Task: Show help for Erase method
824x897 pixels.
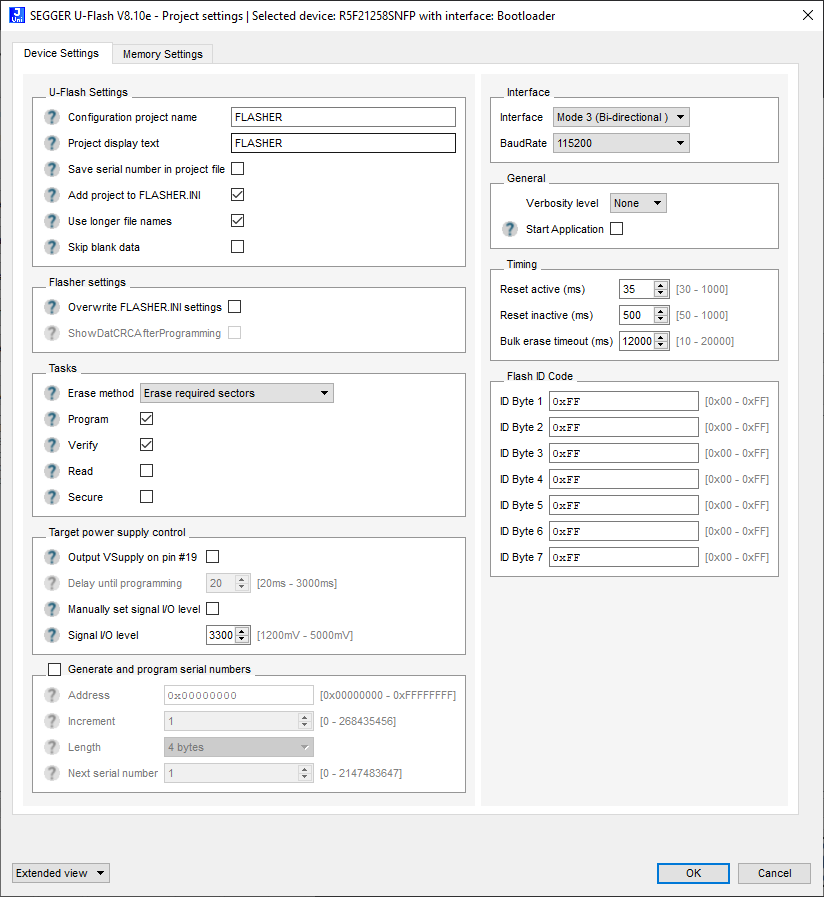Action: [x=52, y=393]
